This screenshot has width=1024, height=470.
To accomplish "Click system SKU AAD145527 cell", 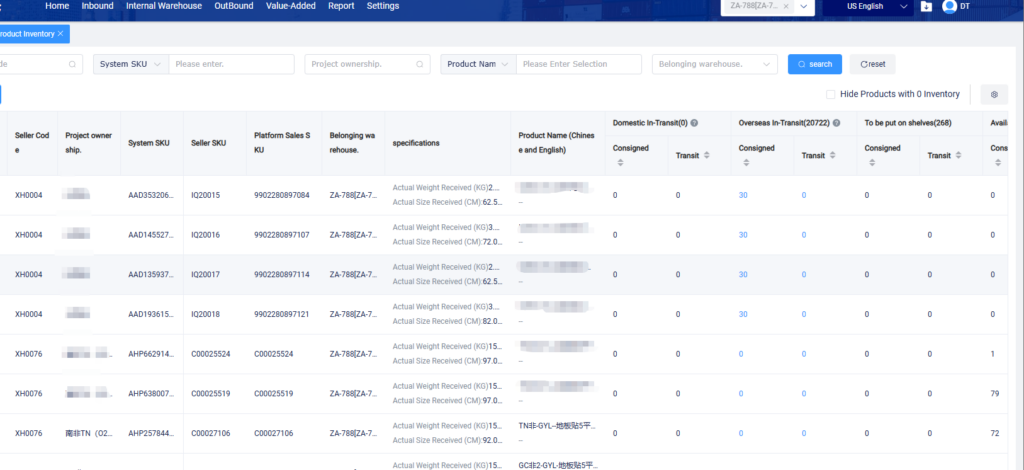I will pyautogui.click(x=152, y=235).
